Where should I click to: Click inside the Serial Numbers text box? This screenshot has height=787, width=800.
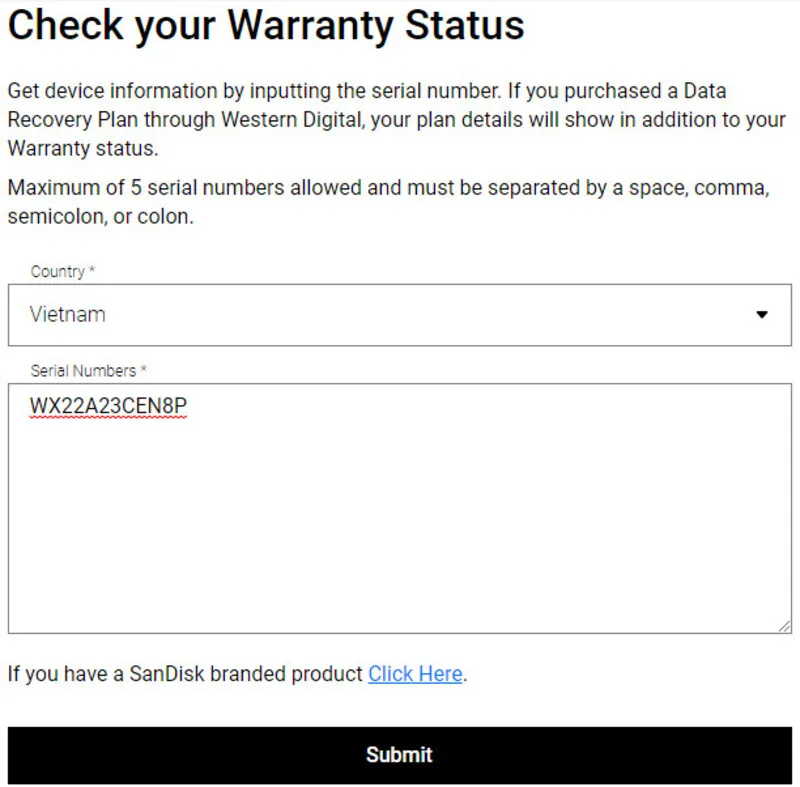400,500
